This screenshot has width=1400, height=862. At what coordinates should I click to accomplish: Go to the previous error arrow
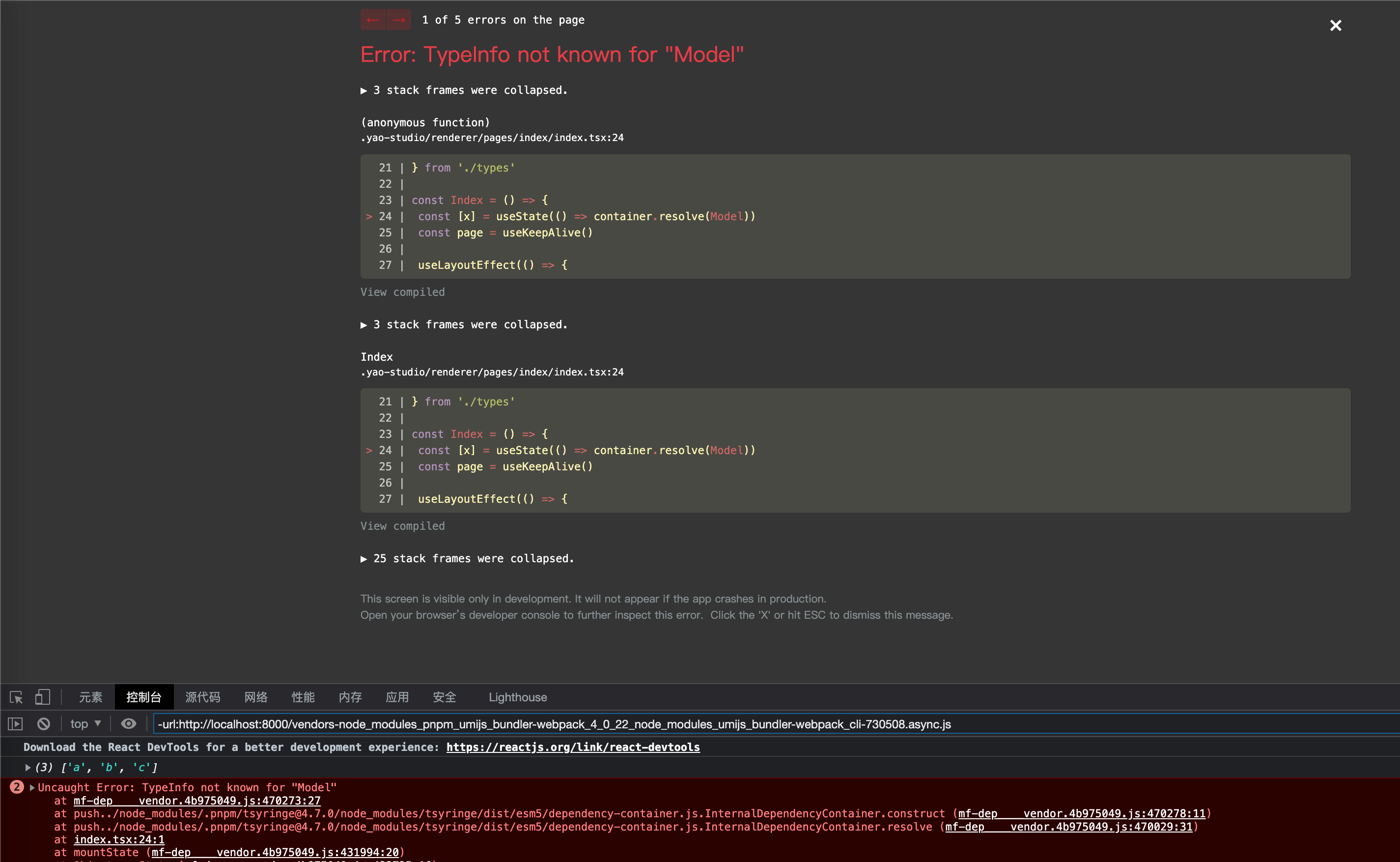[373, 20]
